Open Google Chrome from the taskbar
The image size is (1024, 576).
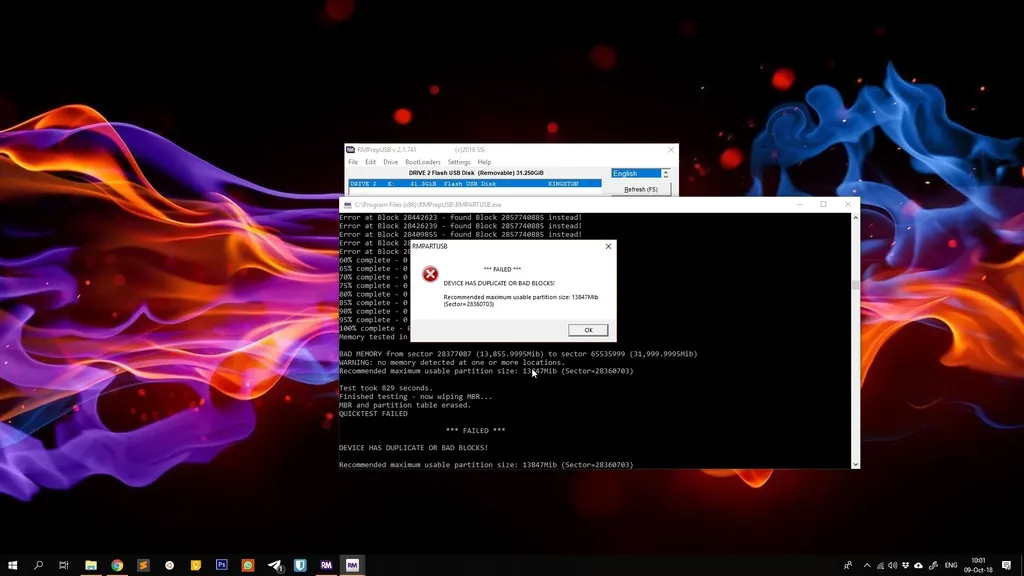116,565
